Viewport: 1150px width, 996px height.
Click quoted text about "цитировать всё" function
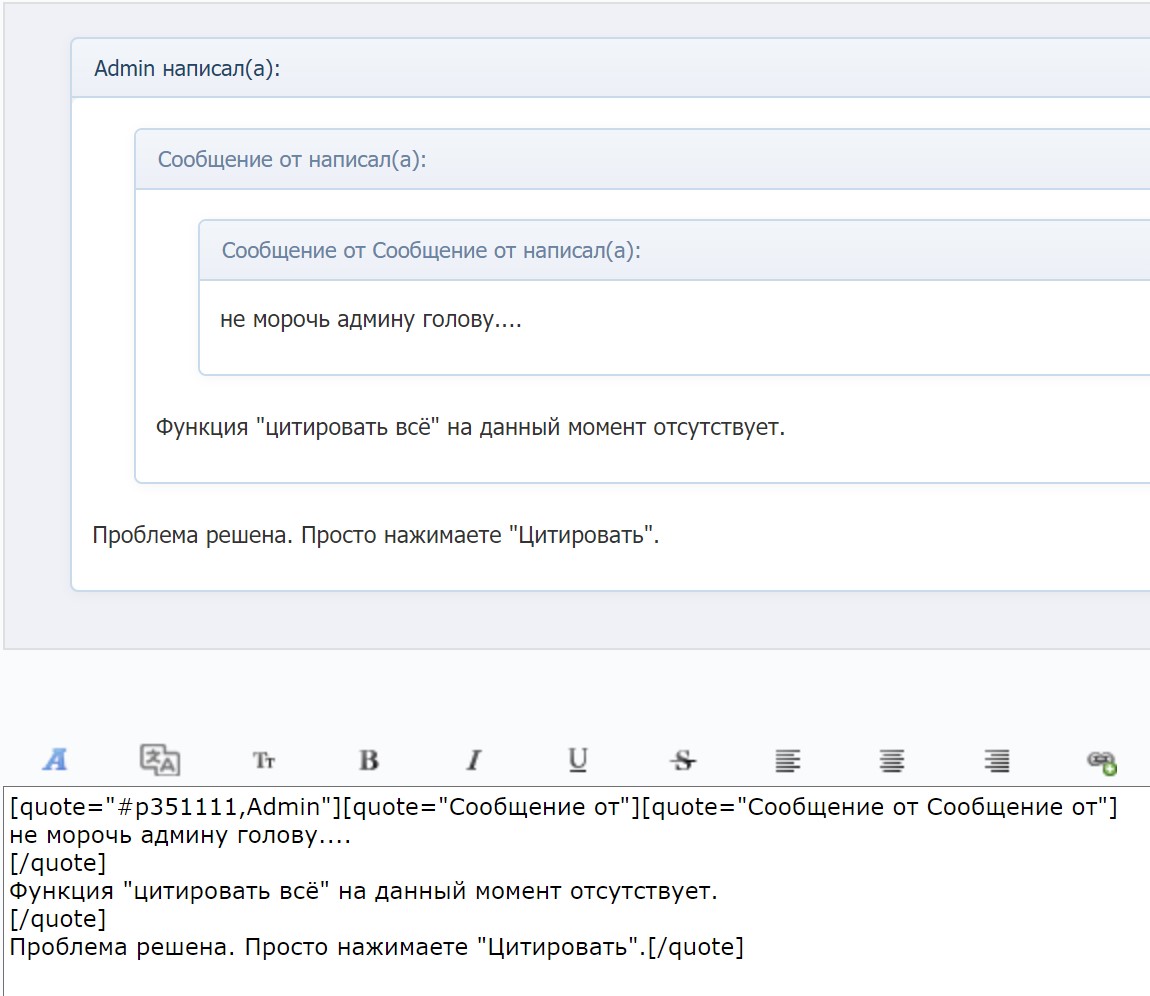click(470, 427)
